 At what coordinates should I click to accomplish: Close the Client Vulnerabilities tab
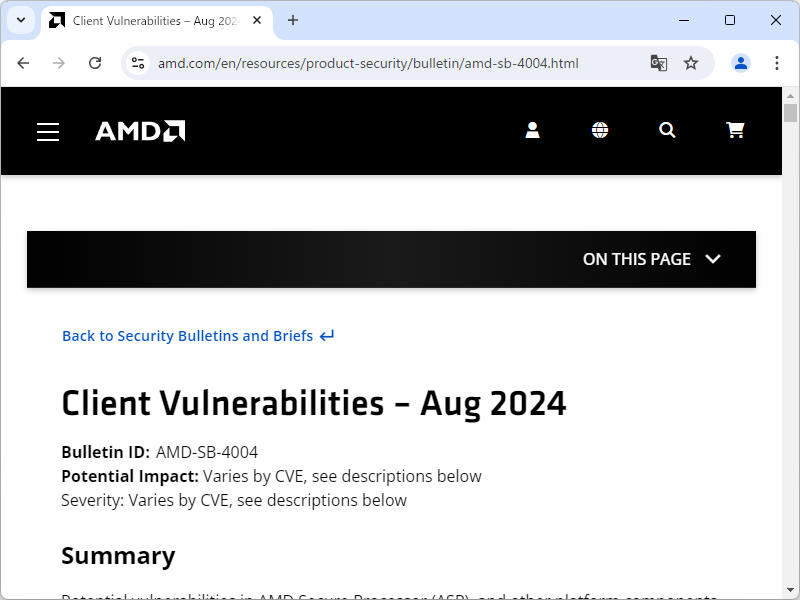(257, 21)
